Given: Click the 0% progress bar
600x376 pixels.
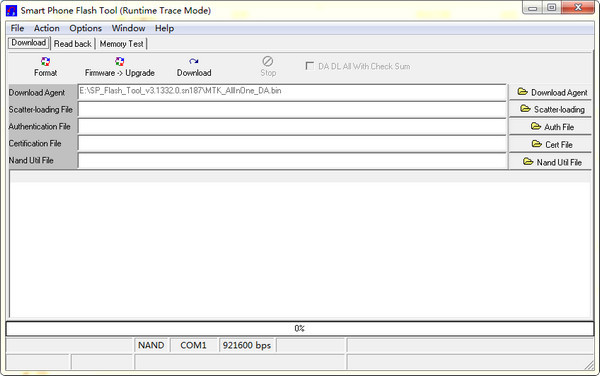Looking at the screenshot, I should point(300,329).
